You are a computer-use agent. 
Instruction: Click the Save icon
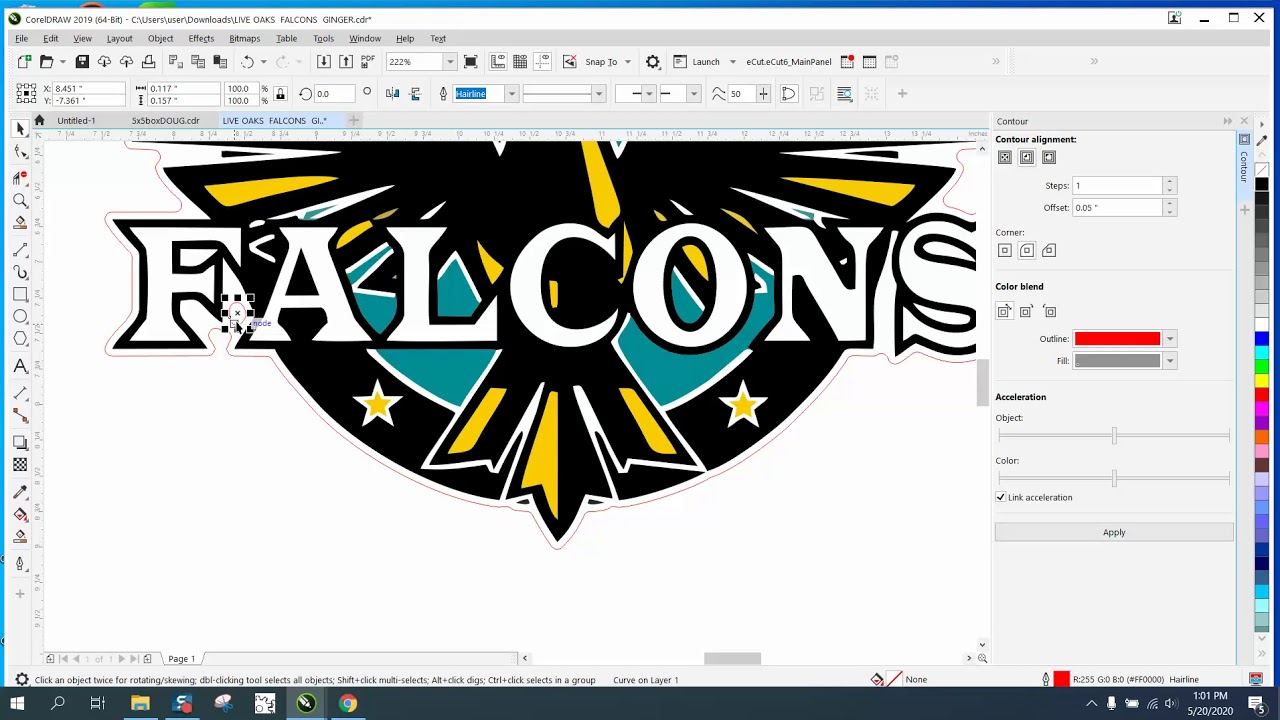click(x=82, y=62)
